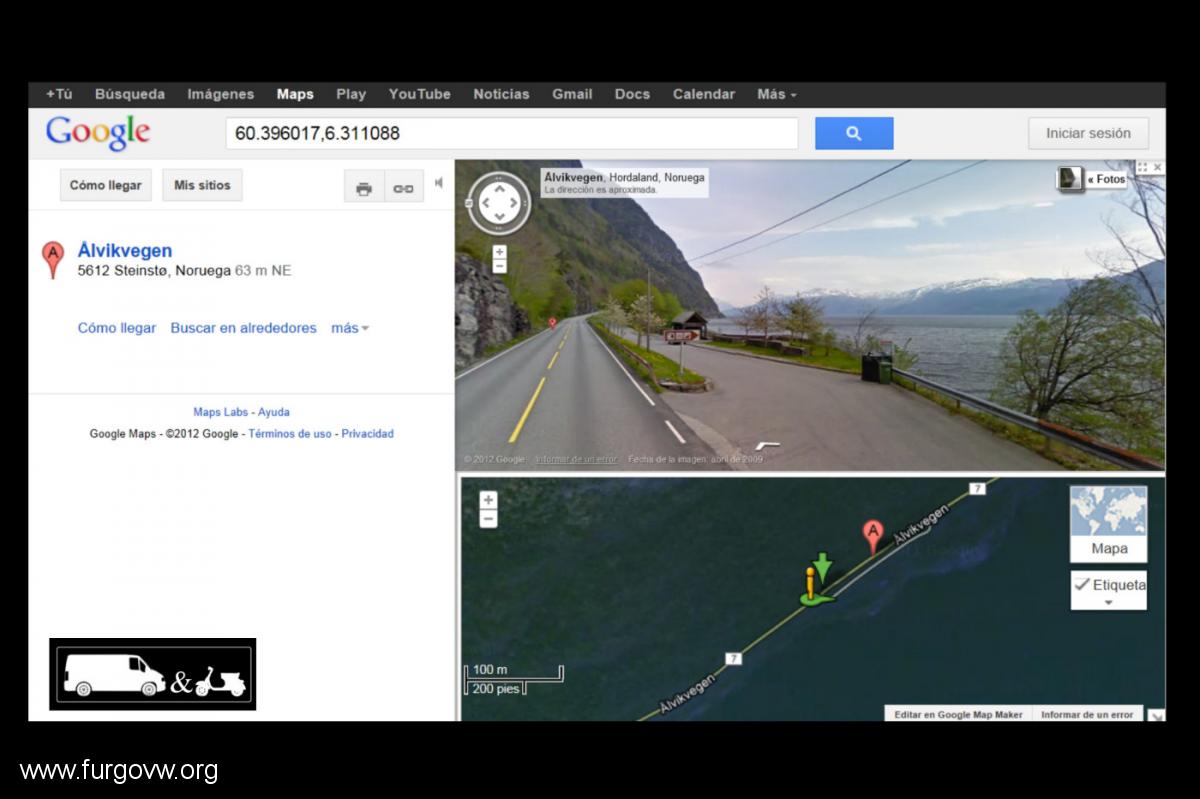Viewport: 1200px width, 799px height.
Task: Switch to the Mapa view thumbnail
Action: 1108,524
